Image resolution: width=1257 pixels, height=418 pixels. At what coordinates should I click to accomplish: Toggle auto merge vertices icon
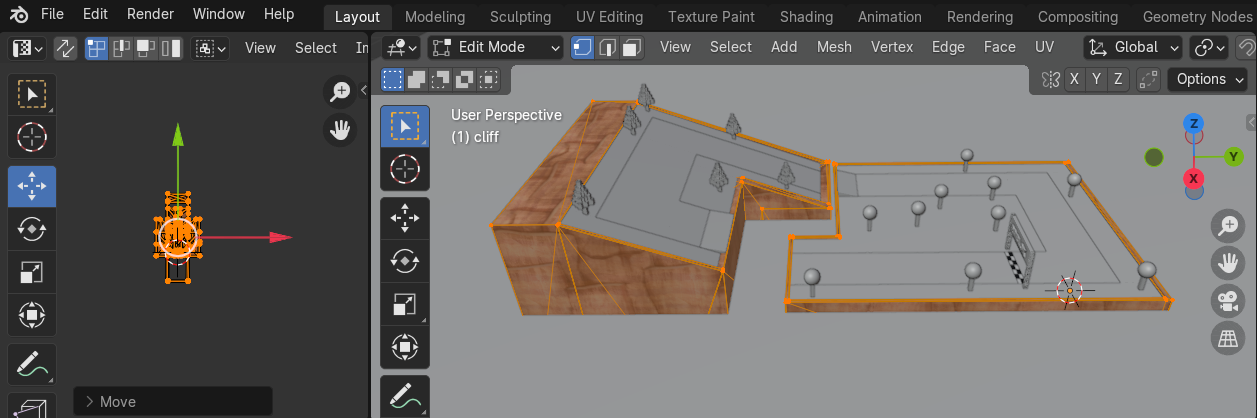point(1148,79)
